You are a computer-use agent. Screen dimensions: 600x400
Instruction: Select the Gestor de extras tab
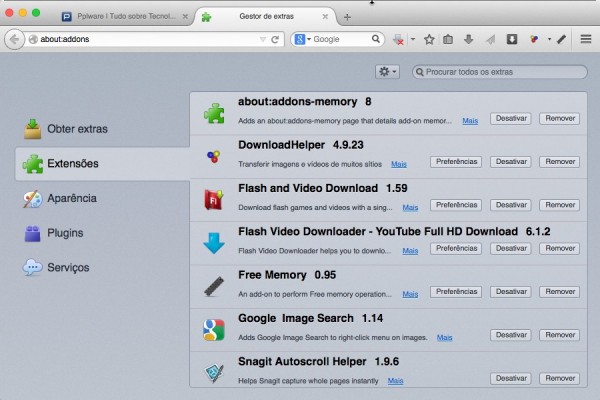point(266,16)
